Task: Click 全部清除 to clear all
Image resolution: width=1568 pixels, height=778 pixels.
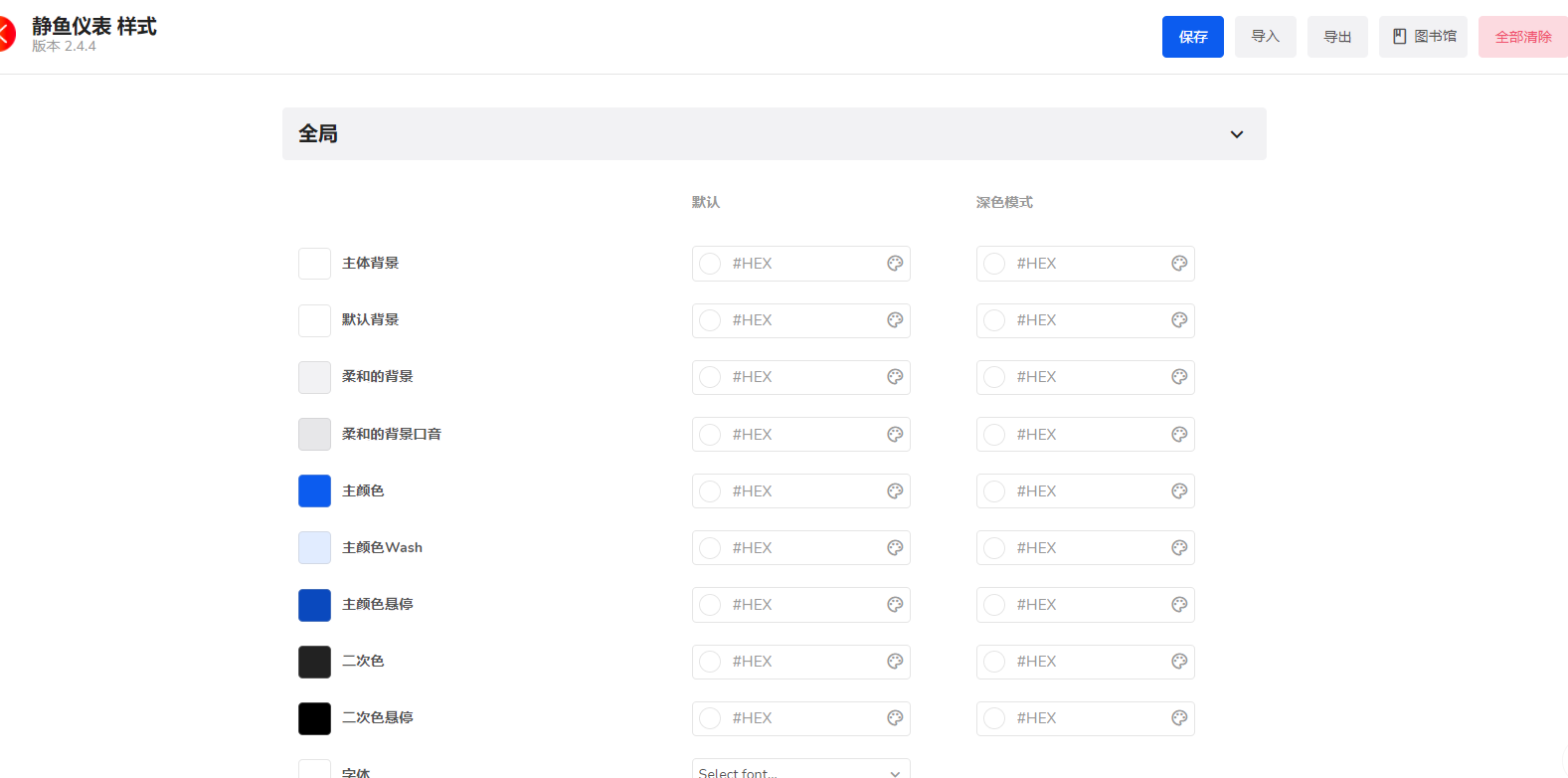Action: 1522,37
